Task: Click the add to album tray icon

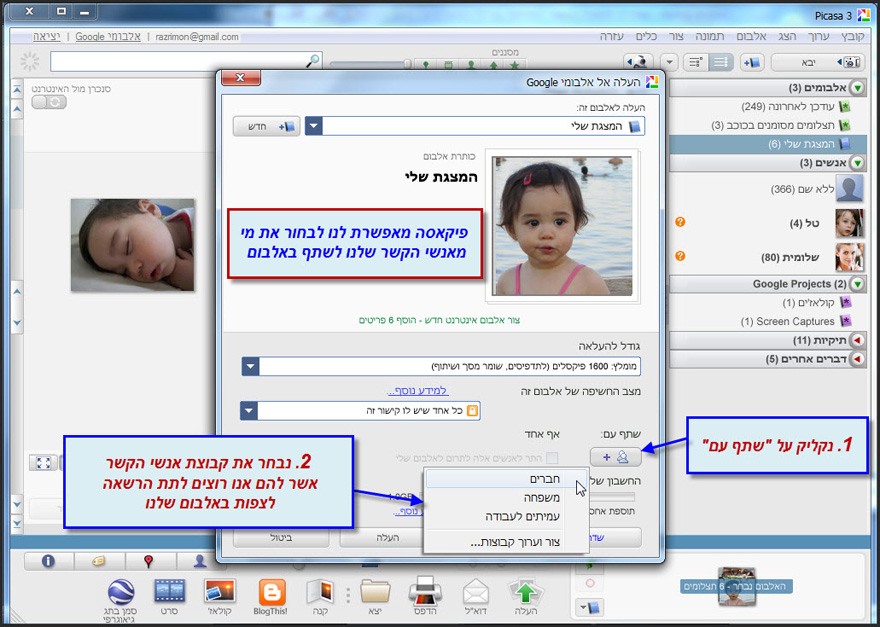Action: 592,606
